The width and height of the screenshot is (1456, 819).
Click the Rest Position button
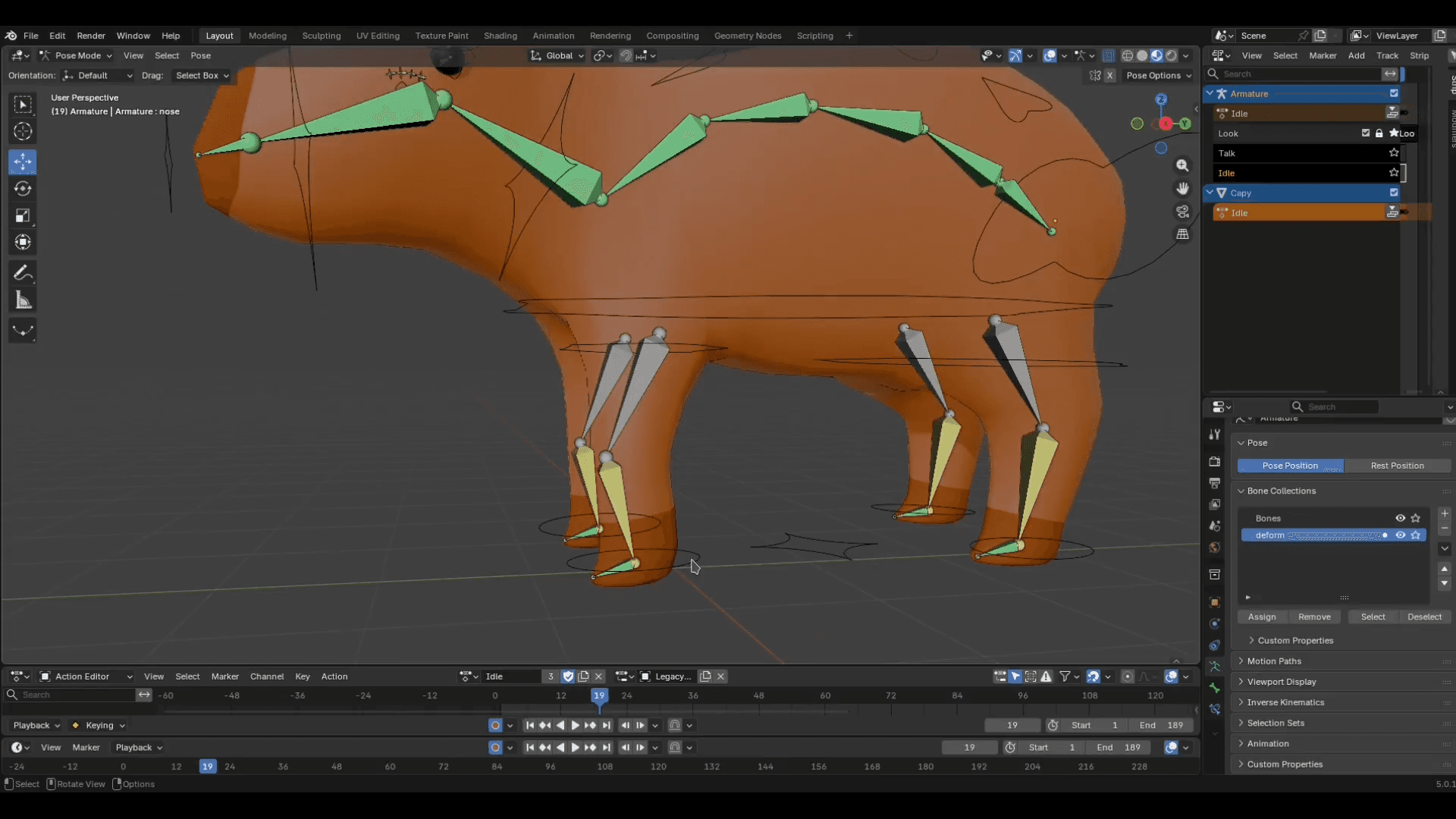click(x=1397, y=466)
